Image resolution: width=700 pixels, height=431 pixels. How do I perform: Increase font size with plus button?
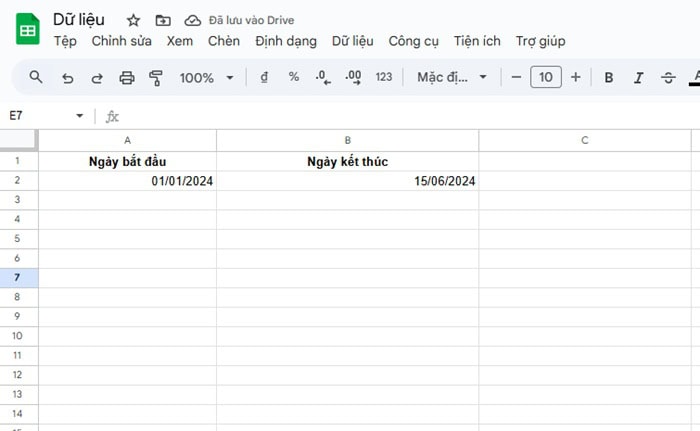(575, 77)
